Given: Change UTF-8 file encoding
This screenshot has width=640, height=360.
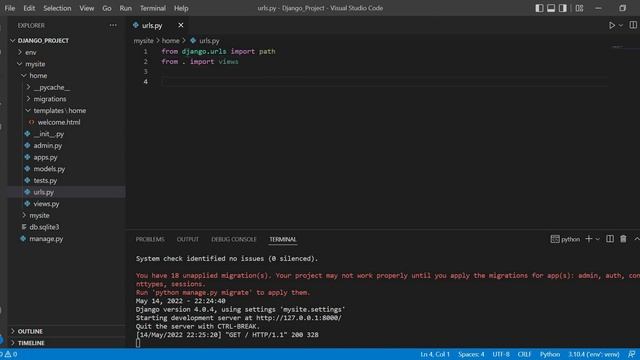Looking at the screenshot, I should [x=501, y=354].
